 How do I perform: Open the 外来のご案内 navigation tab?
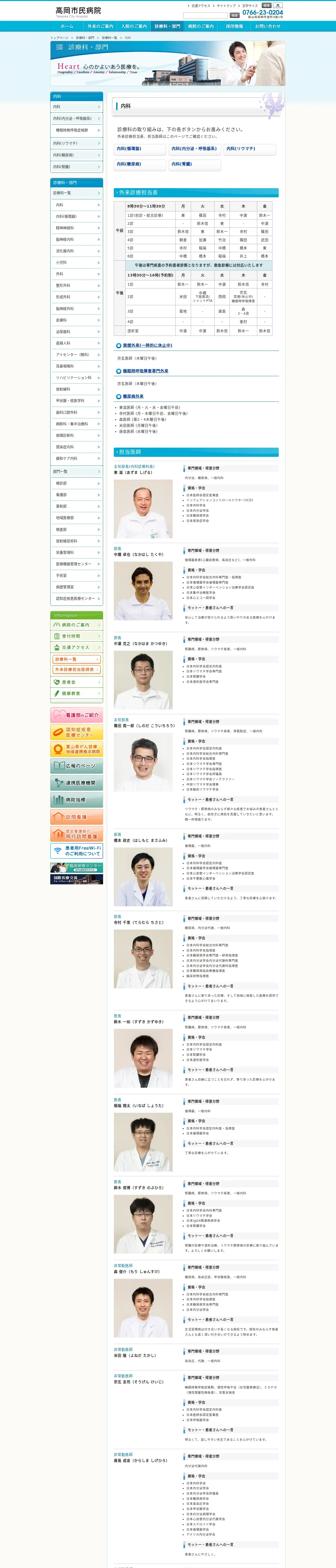click(101, 27)
